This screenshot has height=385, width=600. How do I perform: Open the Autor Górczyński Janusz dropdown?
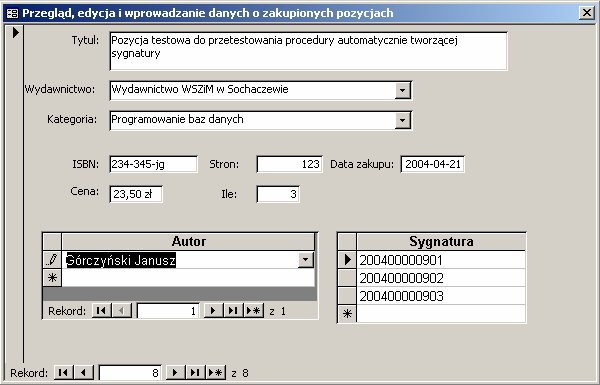point(306,260)
